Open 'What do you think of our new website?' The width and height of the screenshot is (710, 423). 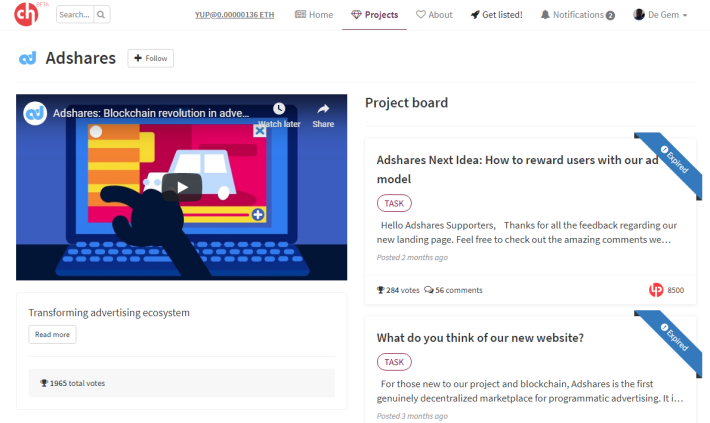point(480,338)
